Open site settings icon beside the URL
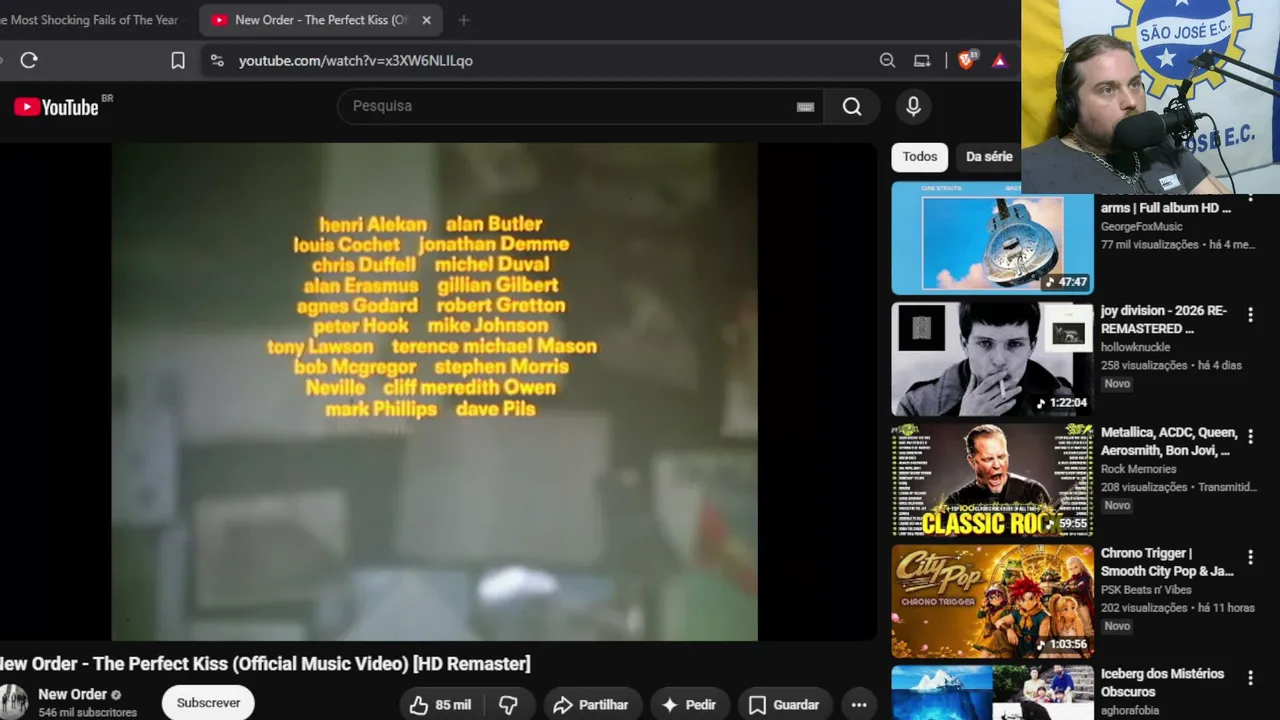This screenshot has height=720, width=1280. click(217, 60)
